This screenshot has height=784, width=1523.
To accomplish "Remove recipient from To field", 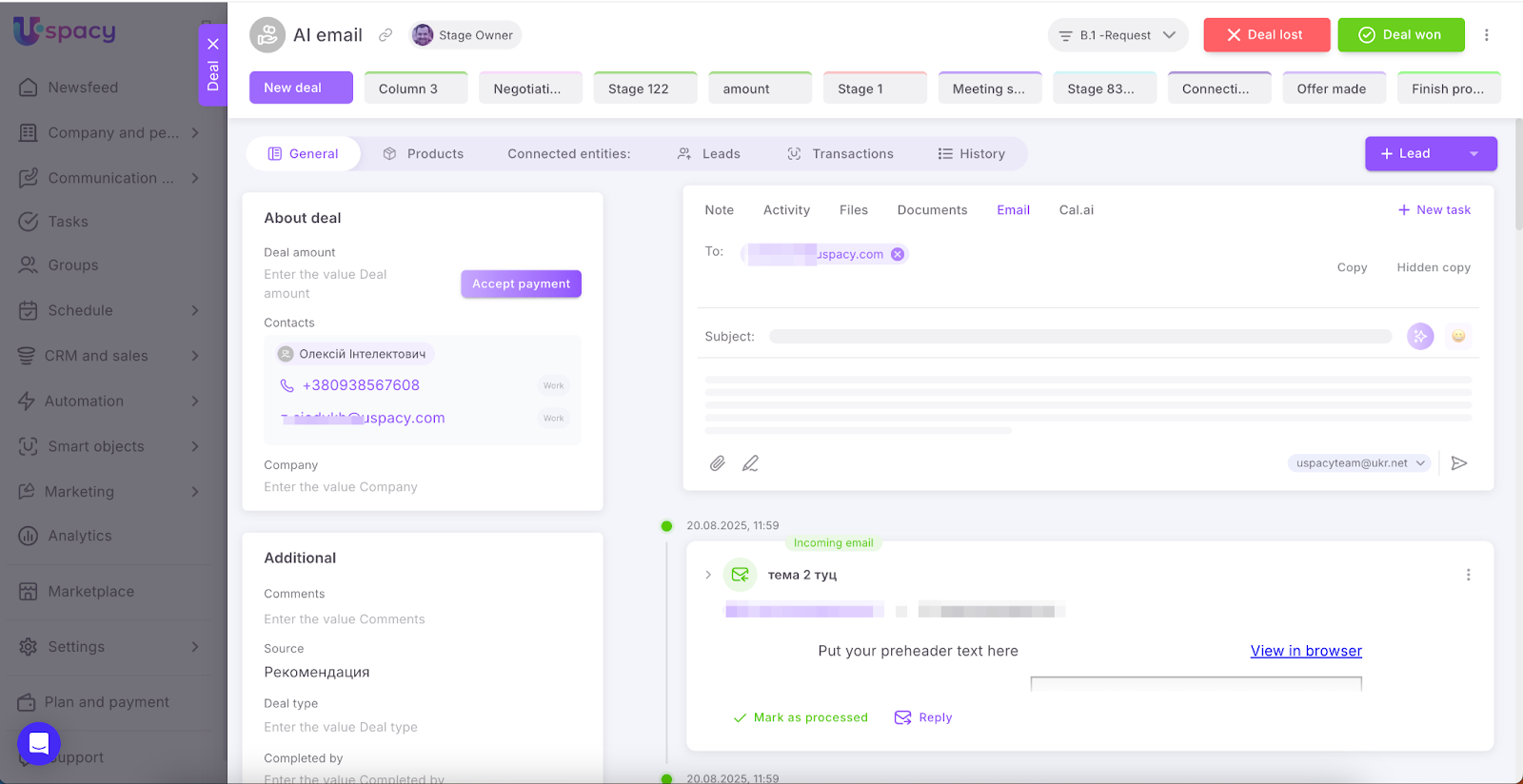I will coord(897,254).
